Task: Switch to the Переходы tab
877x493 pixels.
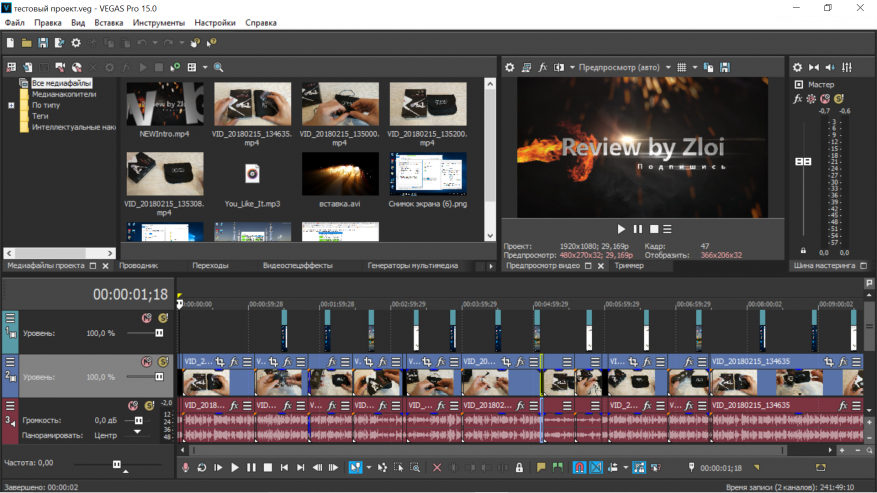Action: tap(210, 266)
